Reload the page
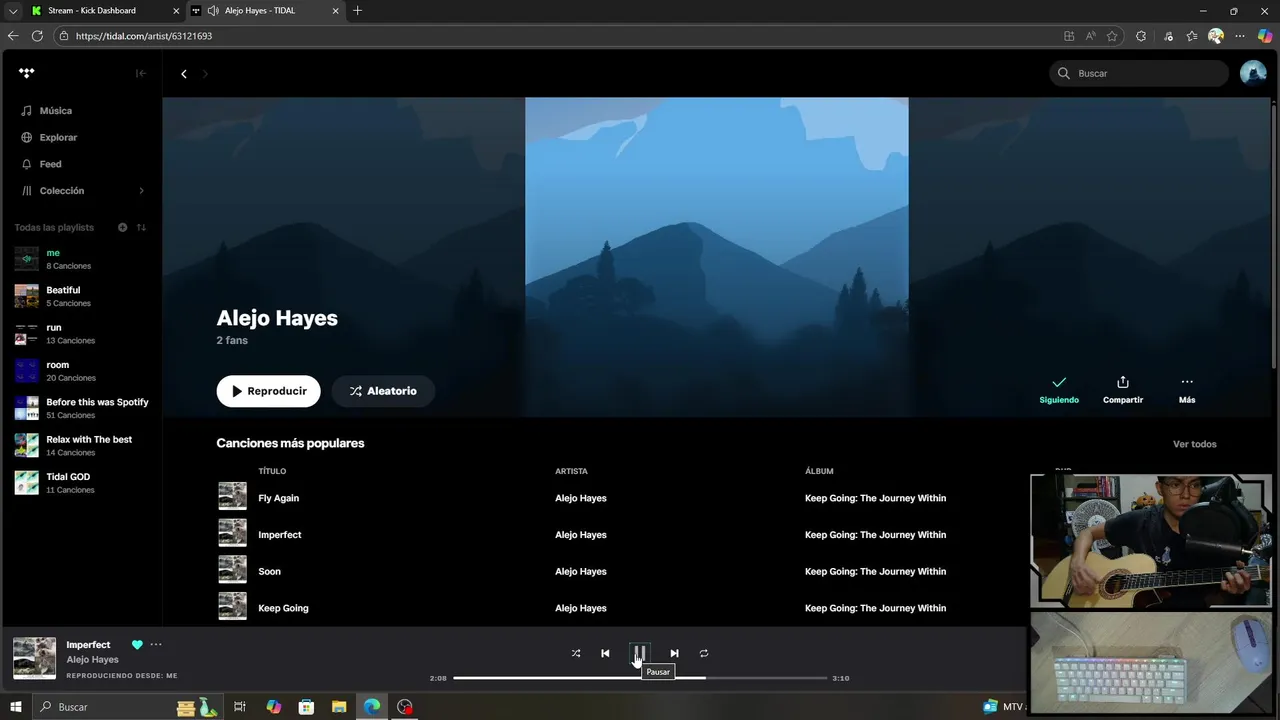 (37, 36)
